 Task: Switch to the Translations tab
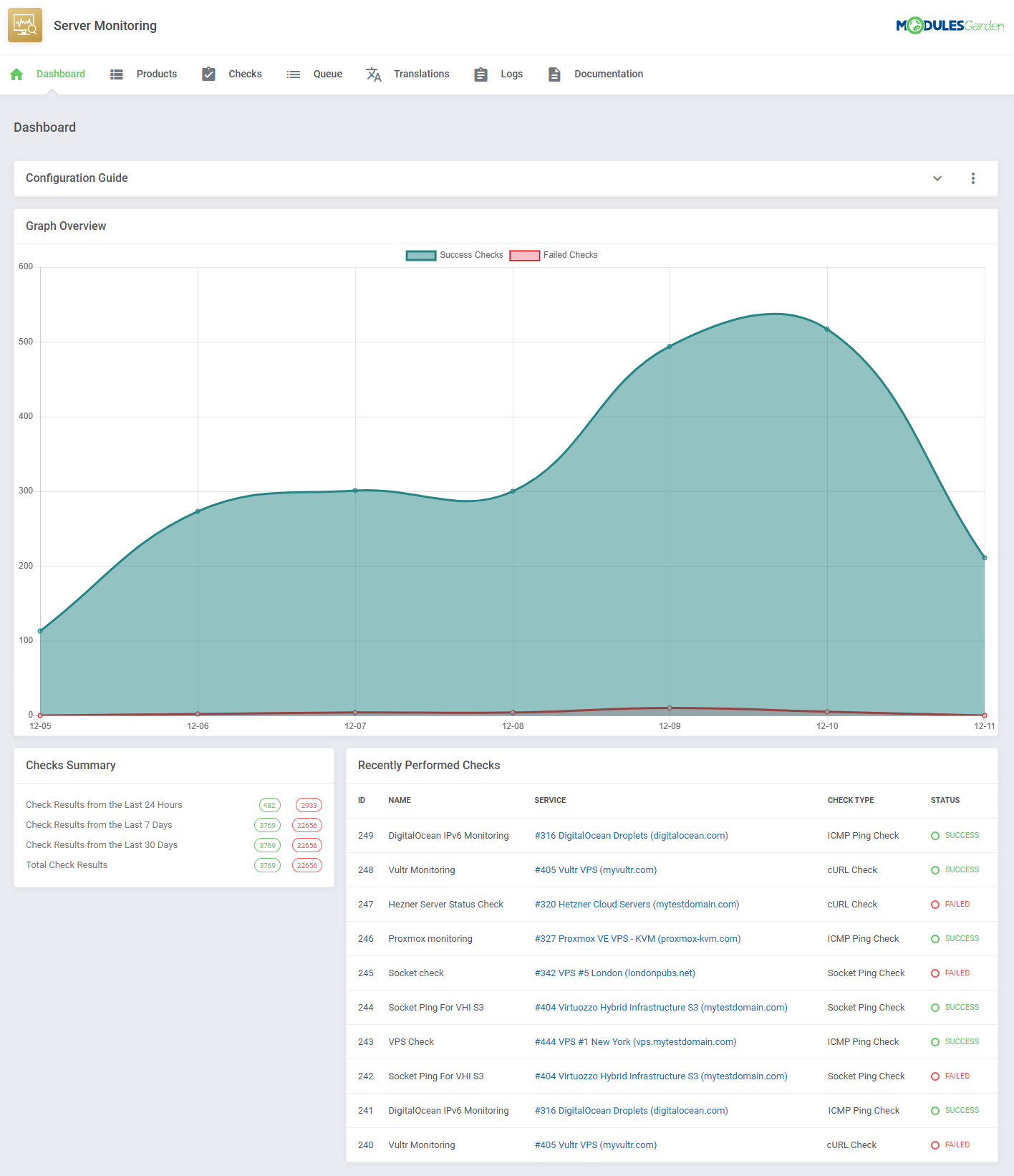tap(421, 74)
